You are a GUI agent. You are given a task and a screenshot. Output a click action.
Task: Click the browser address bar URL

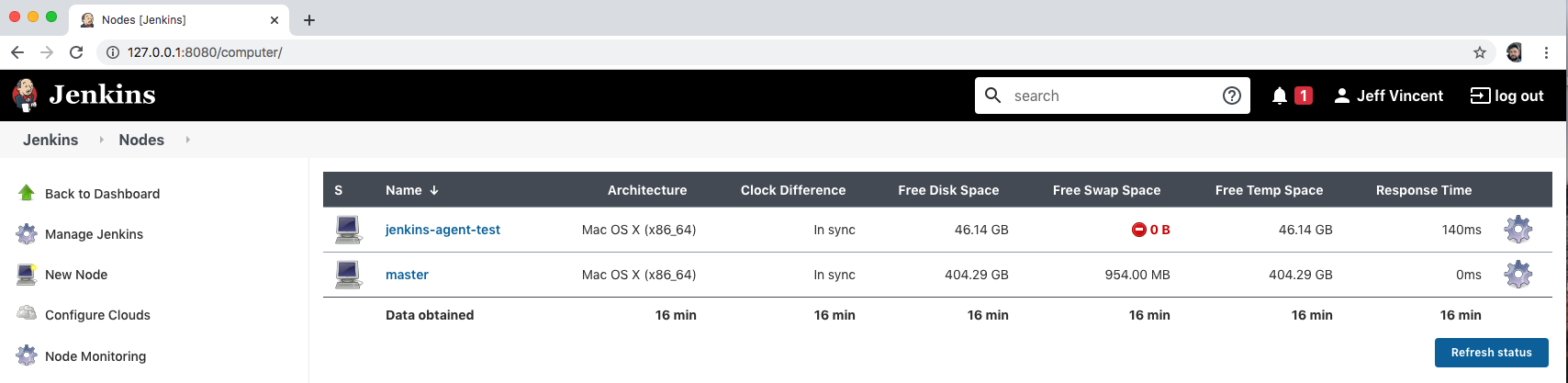(205, 52)
